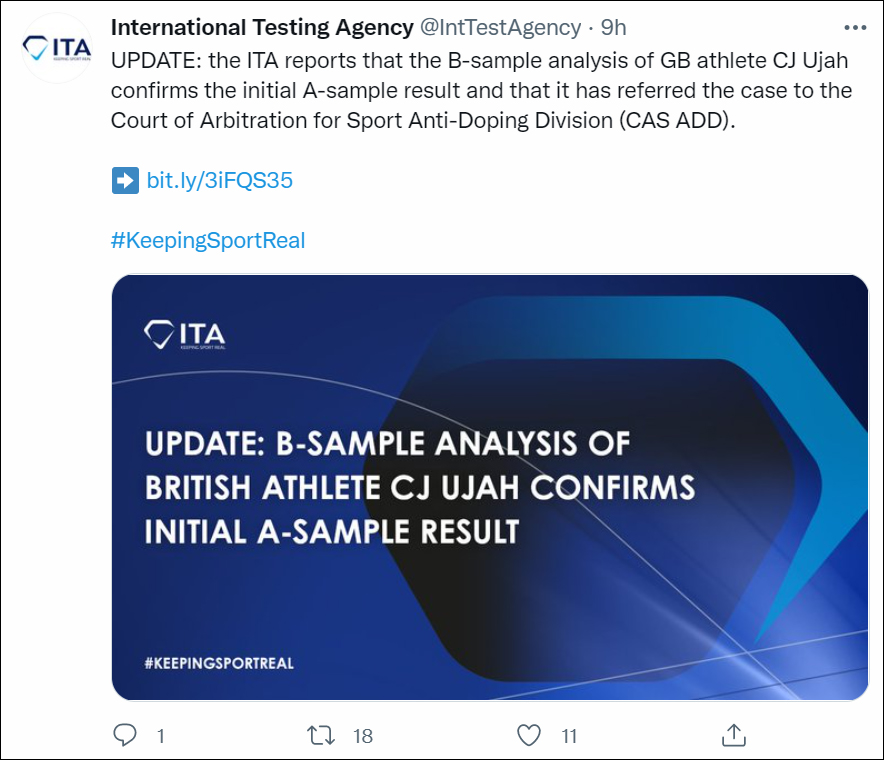This screenshot has width=884, height=760.
Task: Click the share upload icon
Action: click(733, 735)
